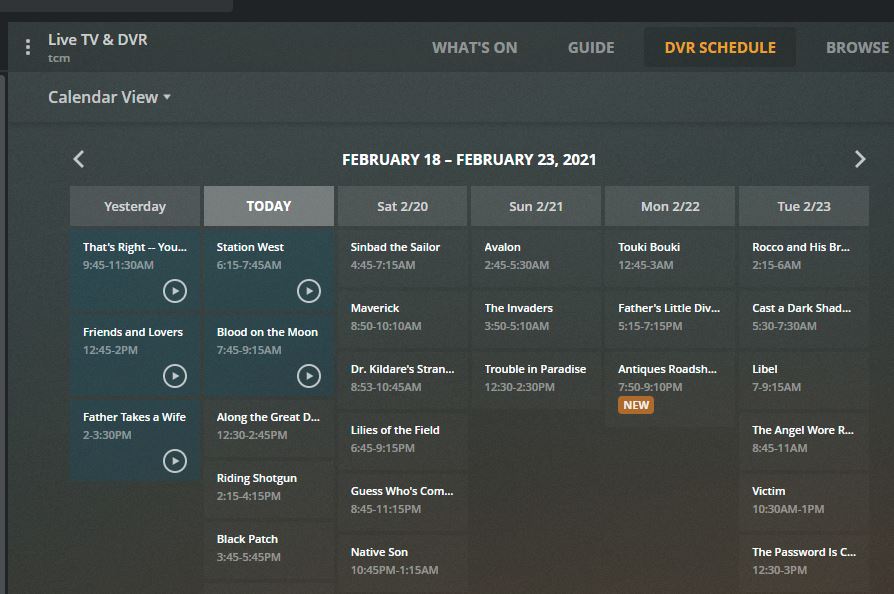
Task: Select the DVR SCHEDULE tab
Action: click(719, 47)
